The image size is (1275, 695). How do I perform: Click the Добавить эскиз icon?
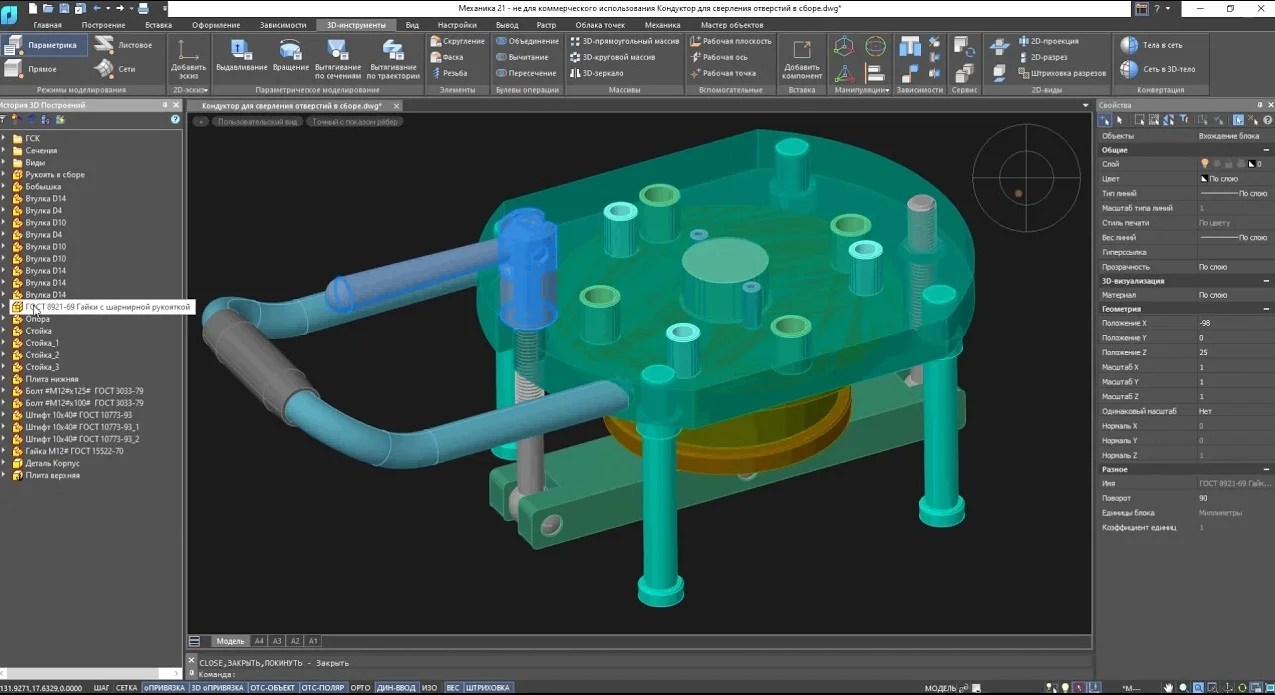[188, 51]
